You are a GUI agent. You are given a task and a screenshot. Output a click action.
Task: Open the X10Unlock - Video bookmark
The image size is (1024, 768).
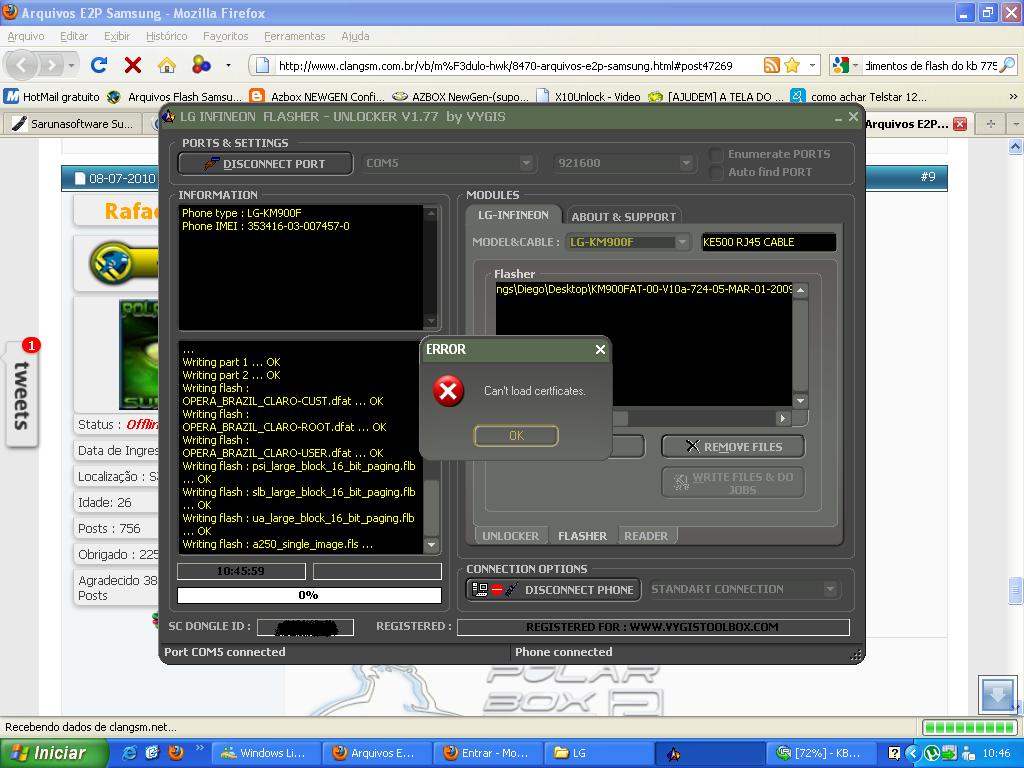[588, 97]
